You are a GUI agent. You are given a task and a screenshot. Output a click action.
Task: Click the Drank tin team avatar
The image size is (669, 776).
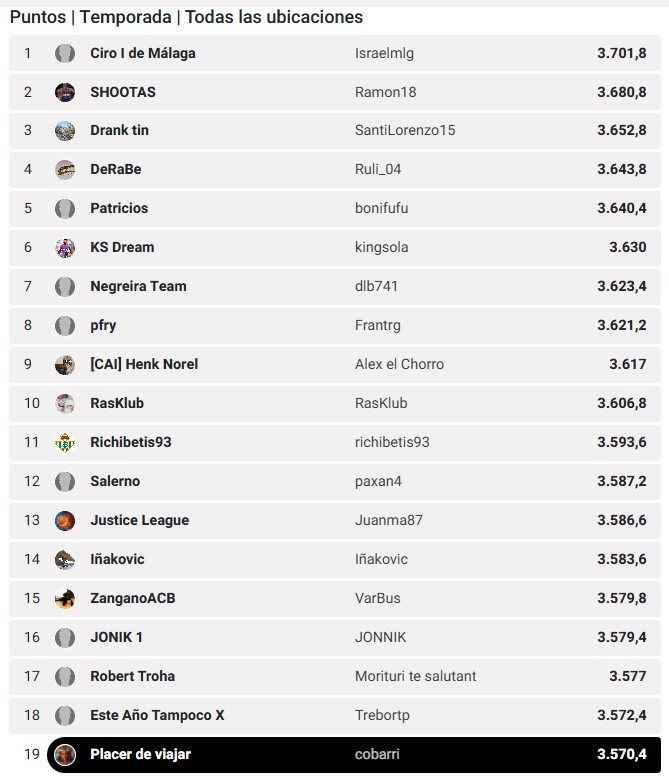[65, 131]
